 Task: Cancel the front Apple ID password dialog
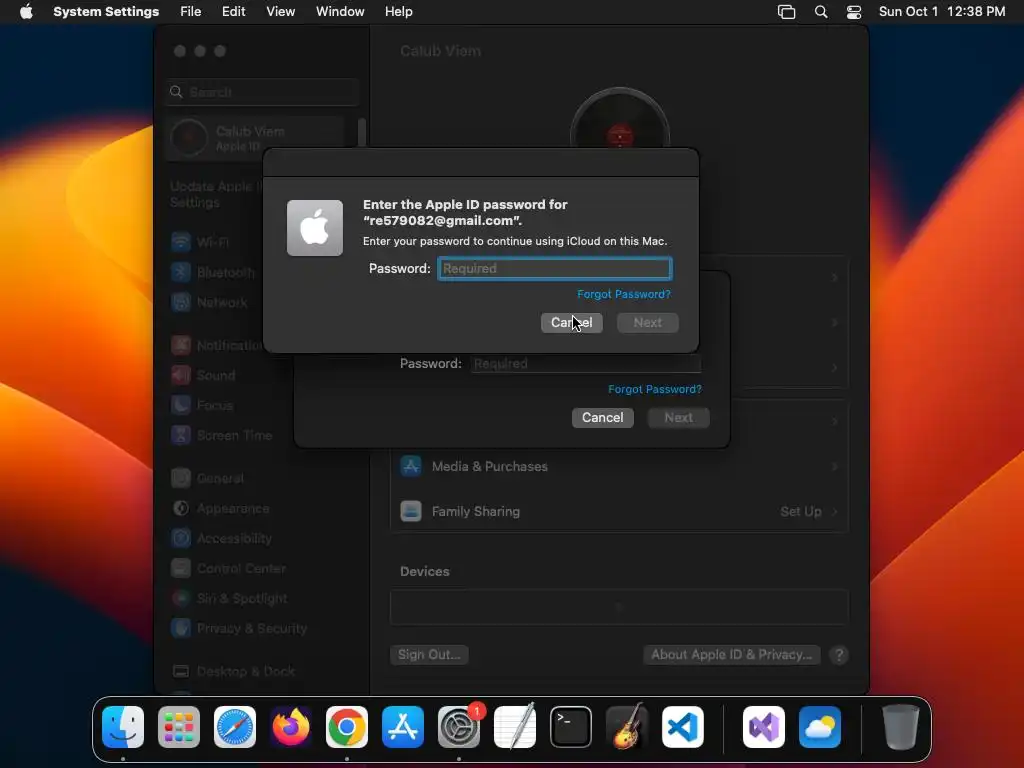[x=571, y=323]
